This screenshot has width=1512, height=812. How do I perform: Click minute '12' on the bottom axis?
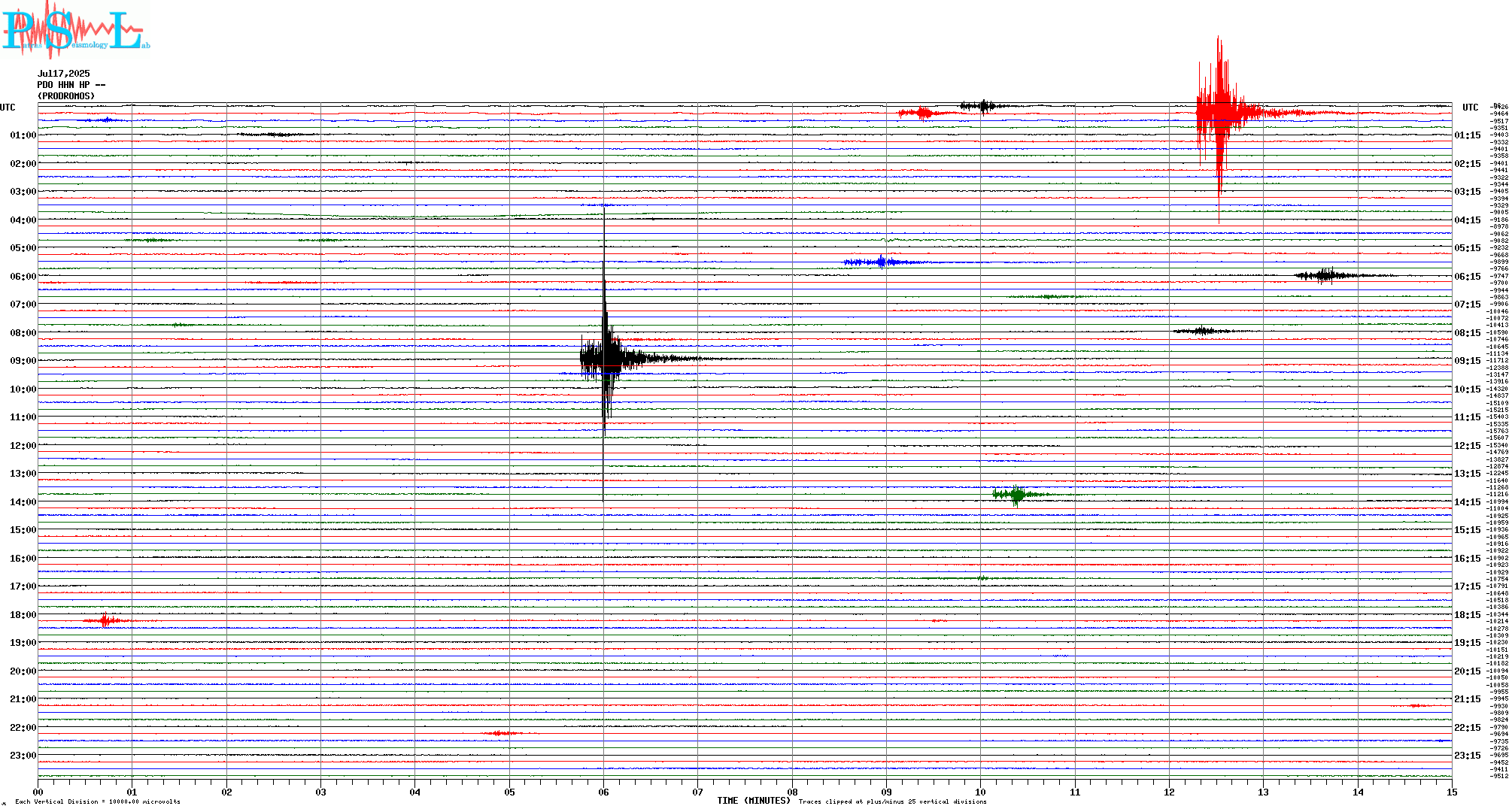click(1169, 792)
